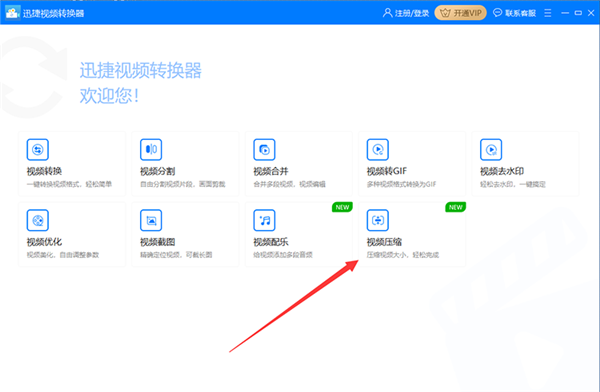Open the 视频压缩 compress icon
This screenshot has height=392, width=600.
coord(378,220)
